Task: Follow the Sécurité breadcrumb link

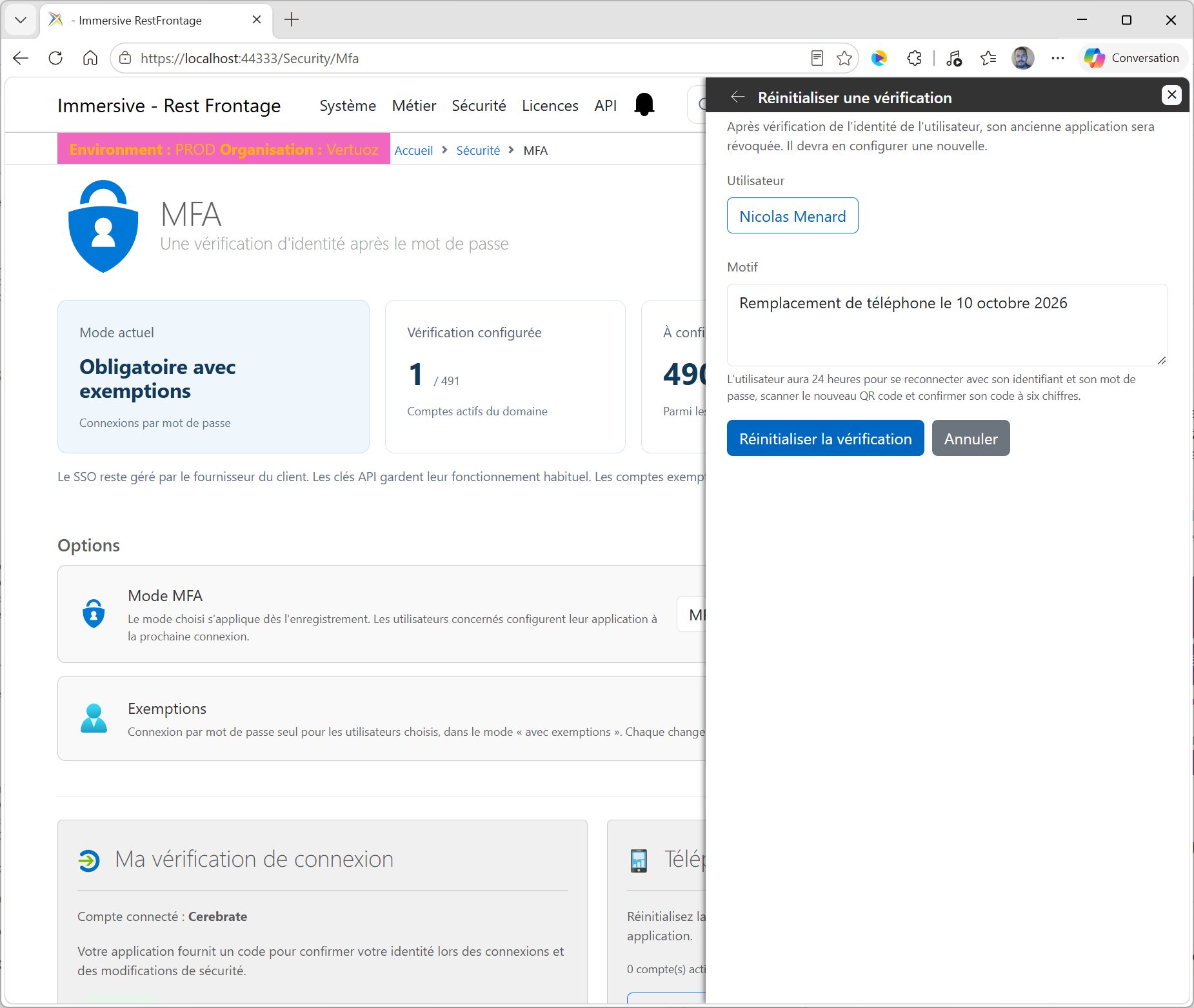Action: coord(478,150)
